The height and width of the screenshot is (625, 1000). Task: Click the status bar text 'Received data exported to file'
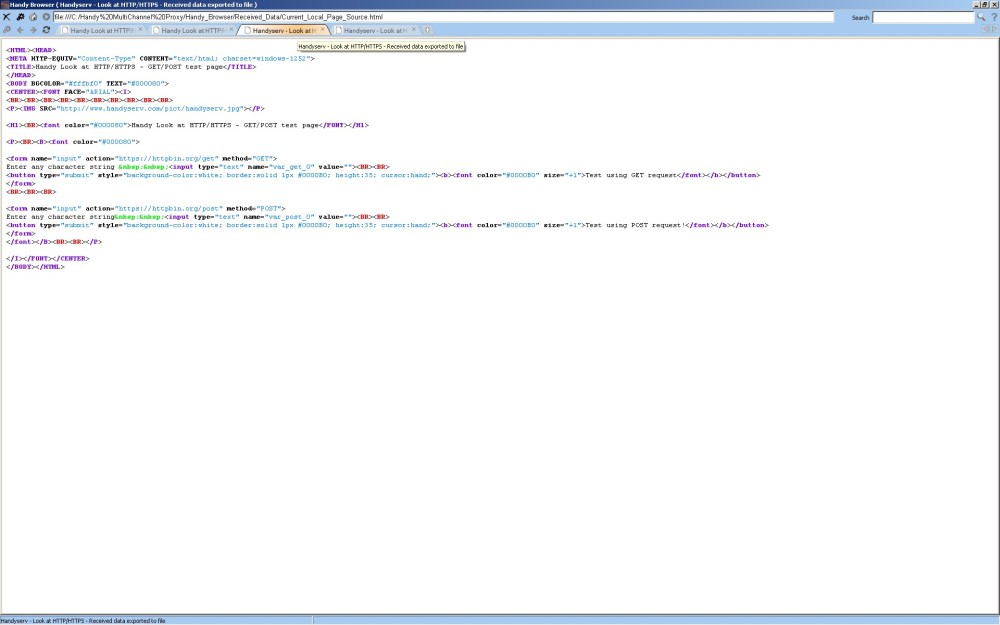coord(127,621)
